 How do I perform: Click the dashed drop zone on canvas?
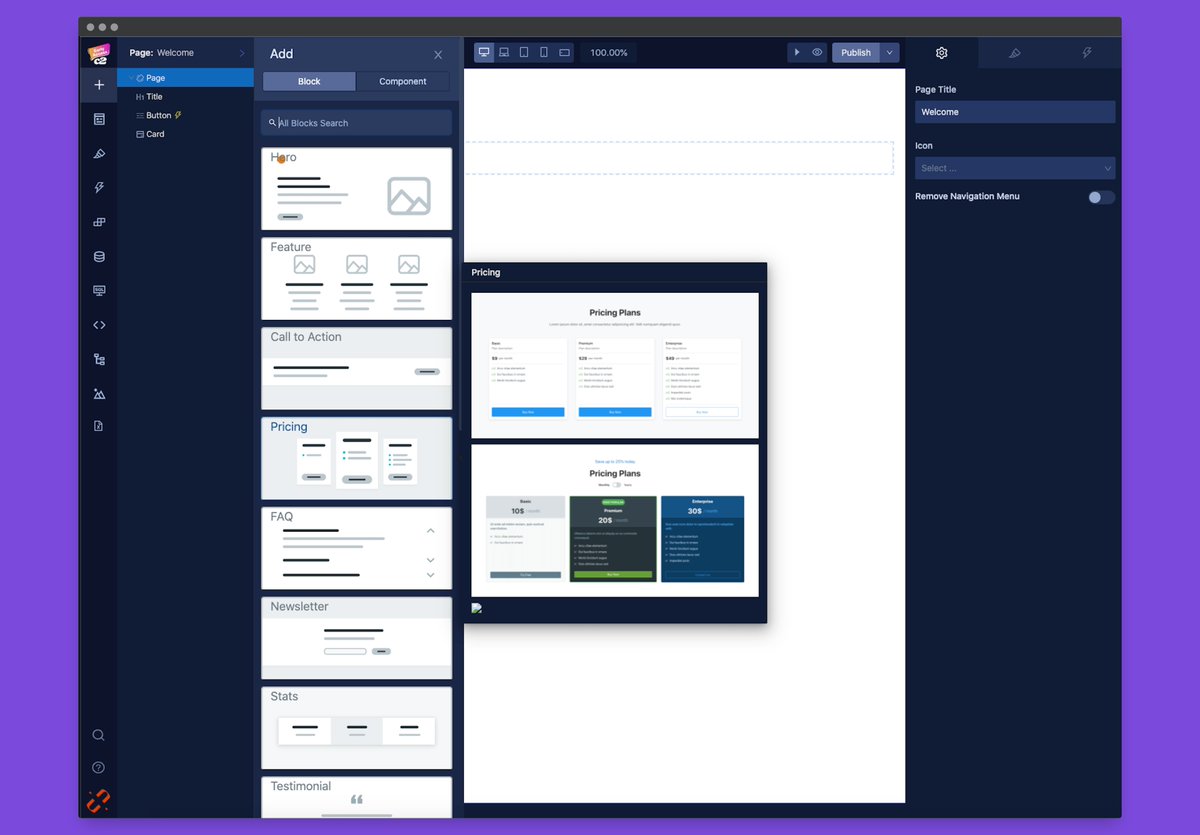pyautogui.click(x=679, y=158)
